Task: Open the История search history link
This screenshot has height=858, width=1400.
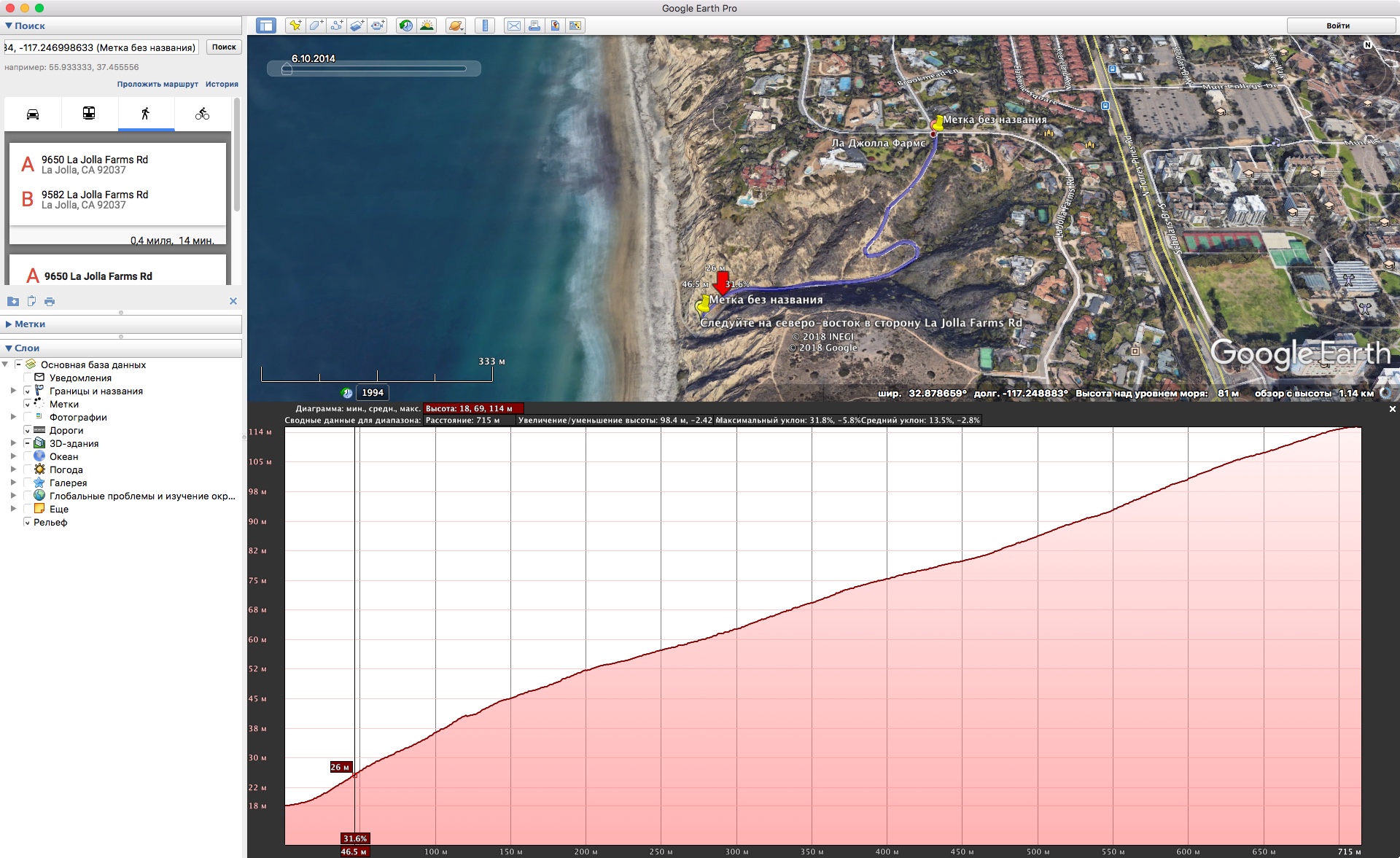Action: pyautogui.click(x=222, y=84)
